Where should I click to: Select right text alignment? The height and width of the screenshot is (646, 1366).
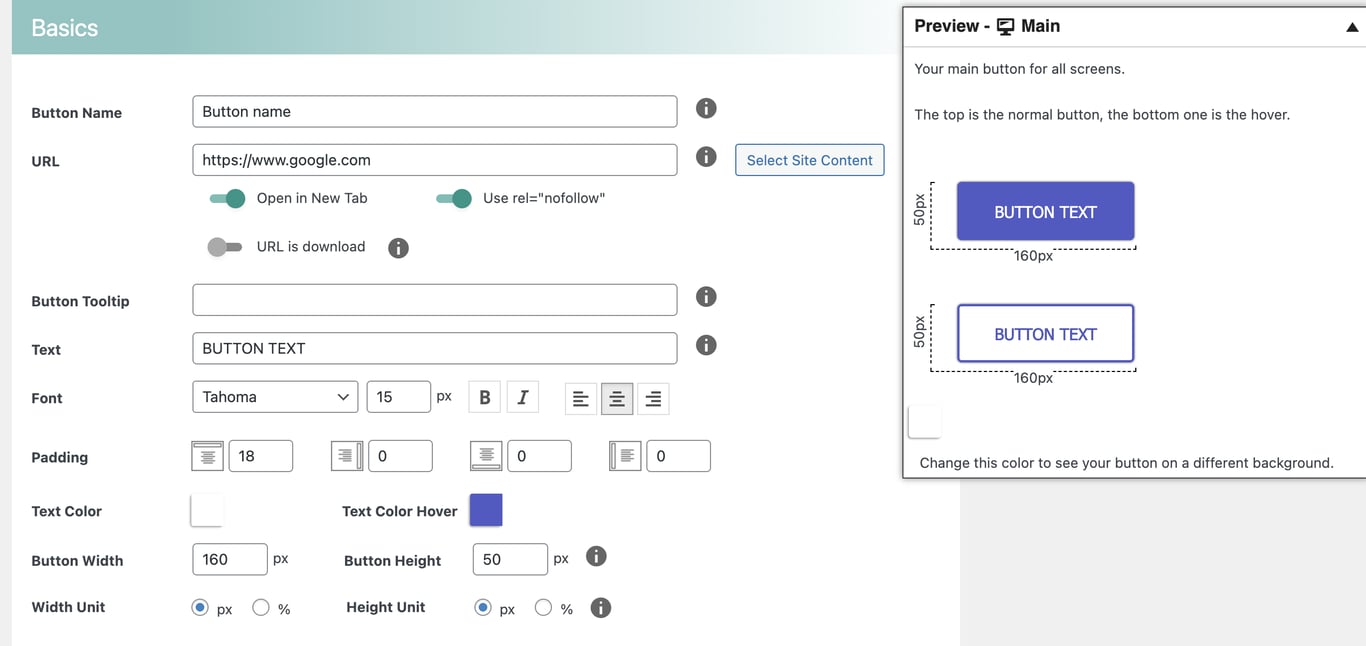653,398
